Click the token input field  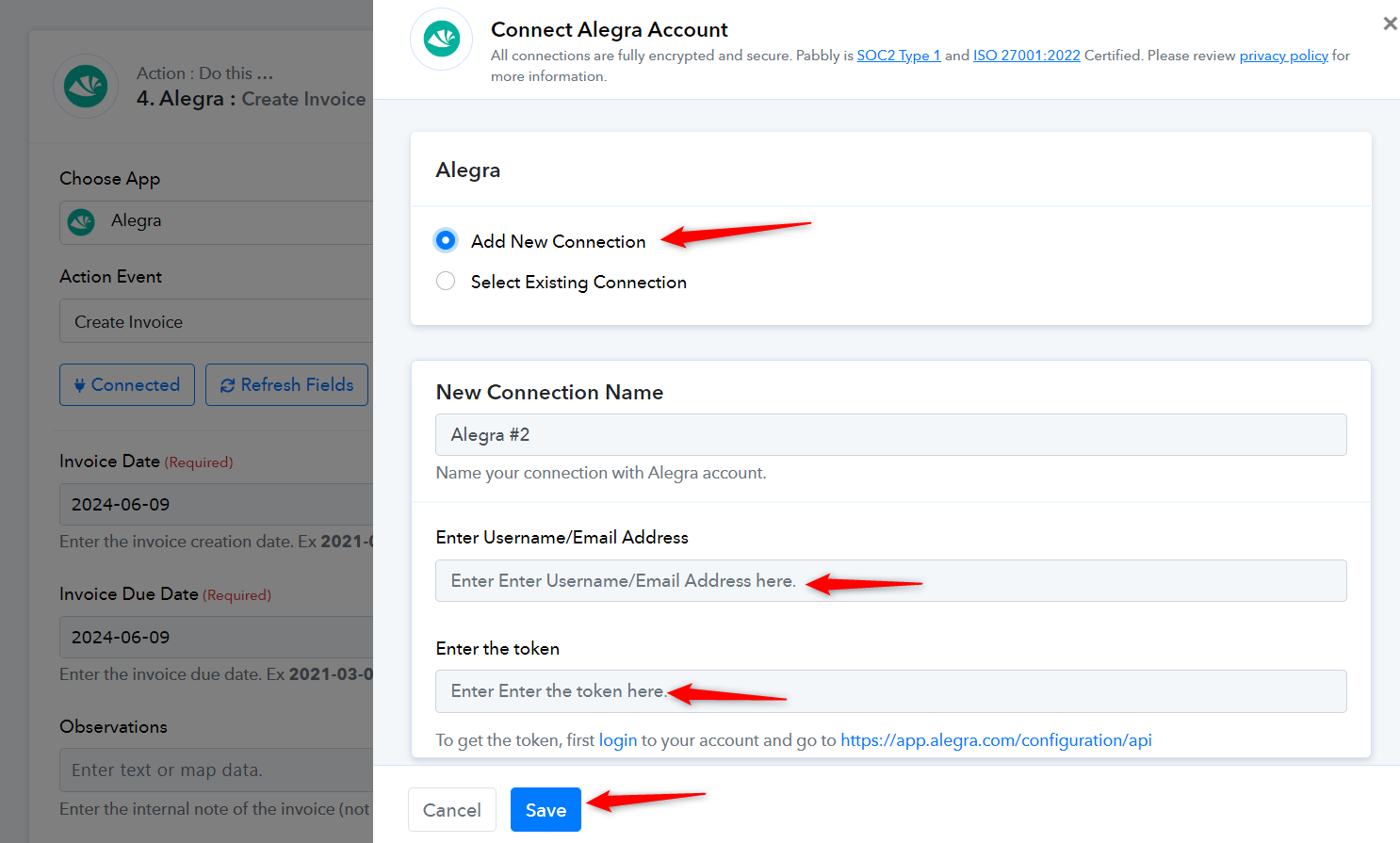(x=890, y=691)
